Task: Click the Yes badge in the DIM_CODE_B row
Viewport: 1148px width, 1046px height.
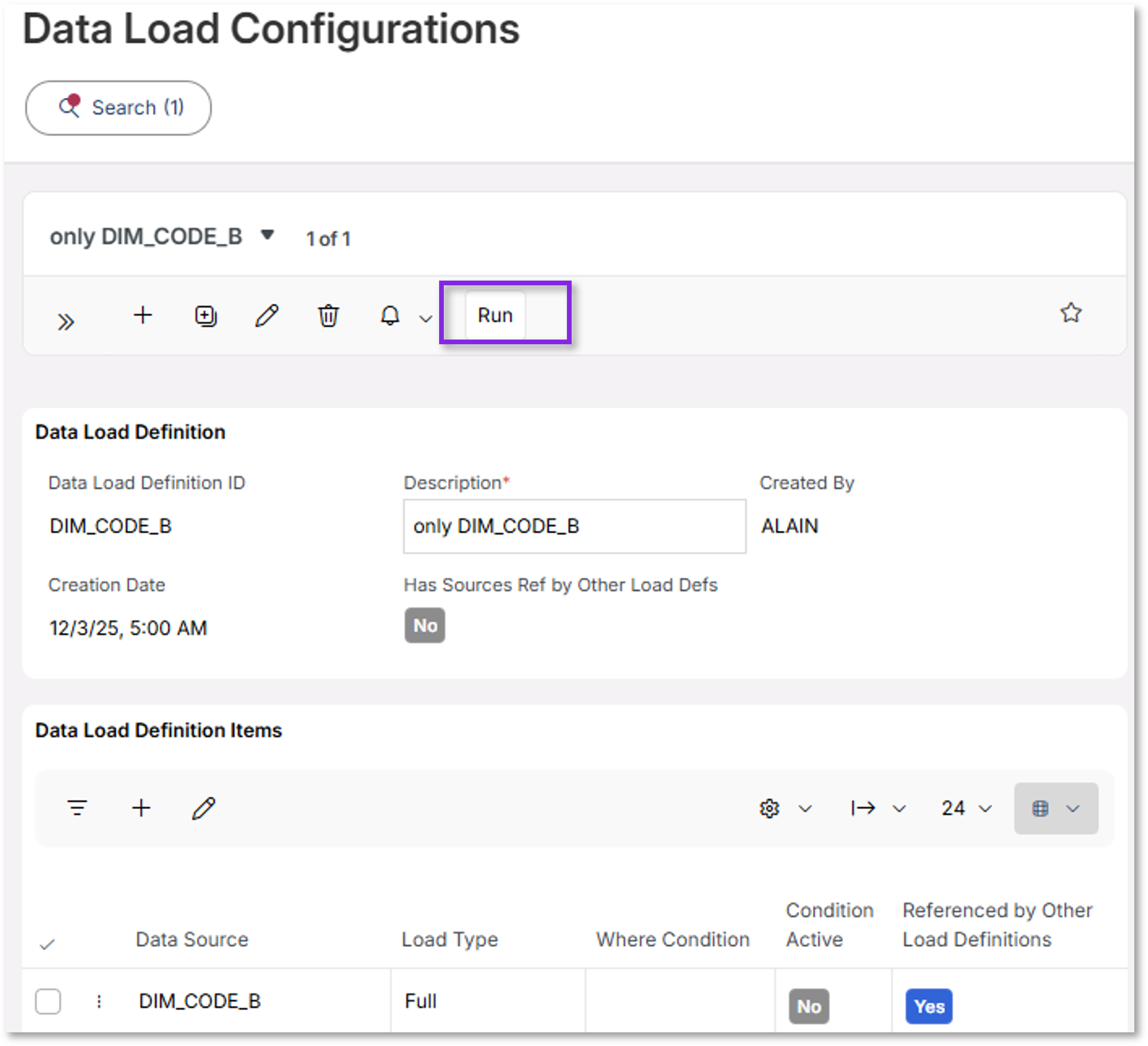Action: click(x=929, y=1006)
